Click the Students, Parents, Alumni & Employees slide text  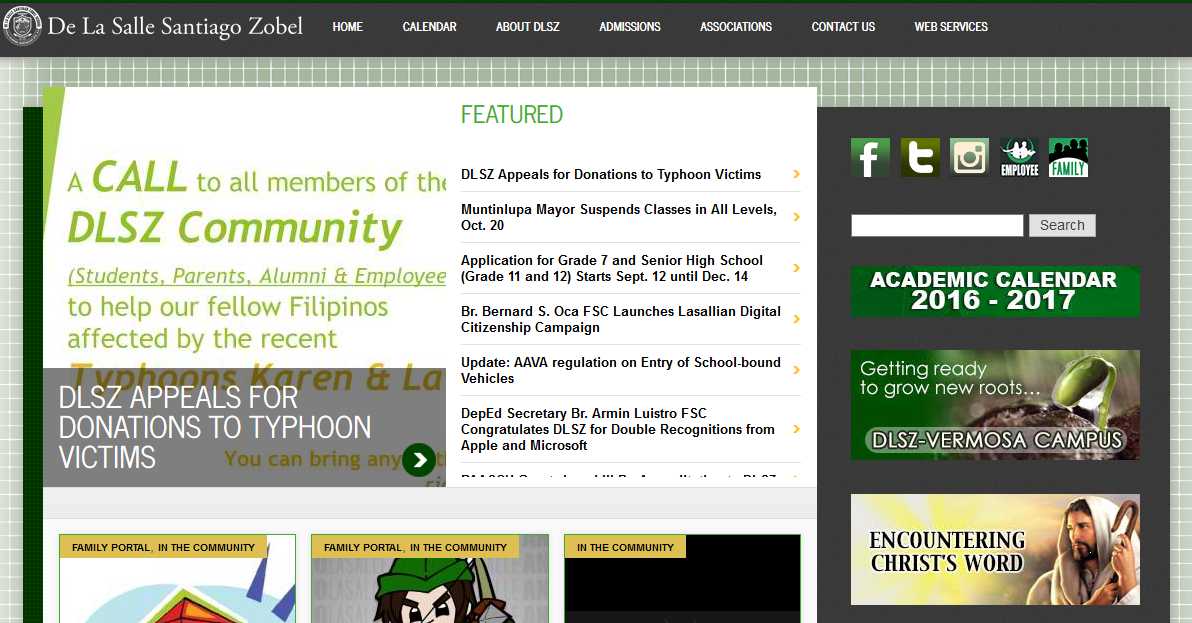(x=256, y=276)
